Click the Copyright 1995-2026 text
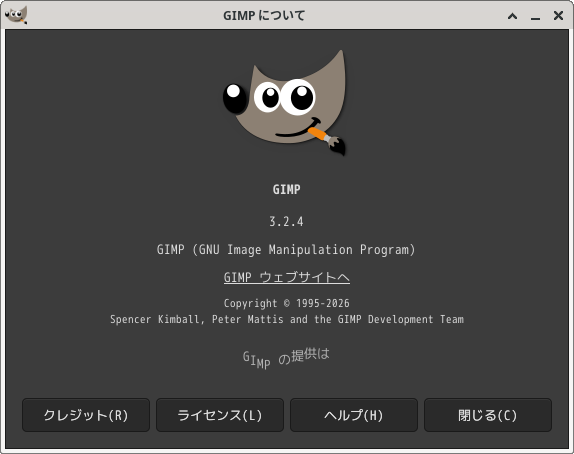The image size is (574, 454). pos(287,303)
